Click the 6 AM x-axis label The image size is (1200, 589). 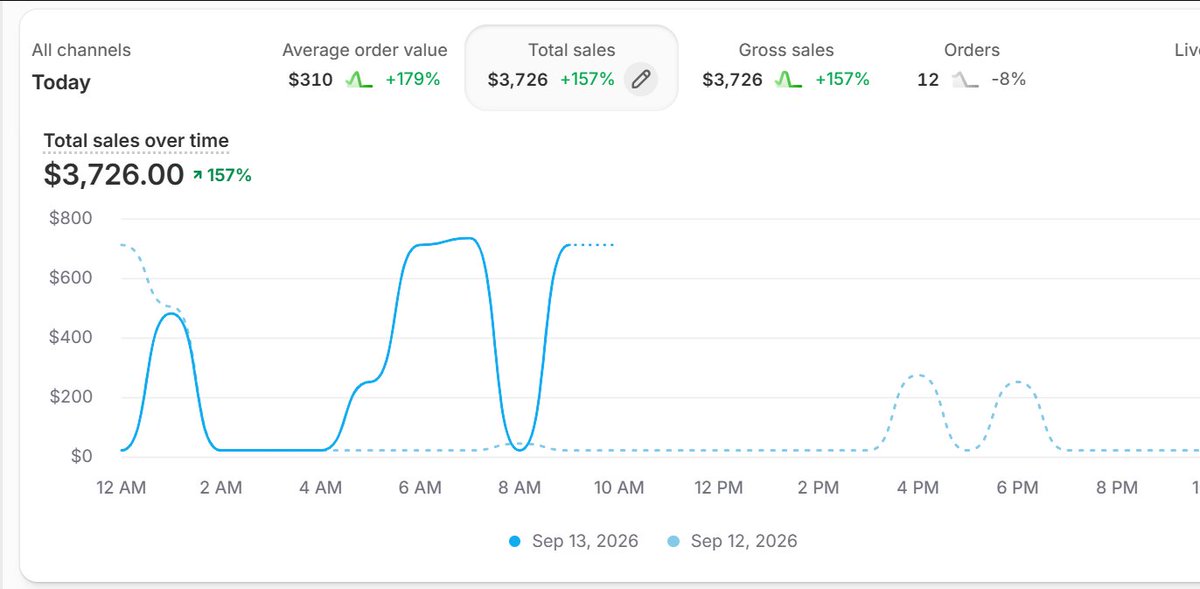419,488
